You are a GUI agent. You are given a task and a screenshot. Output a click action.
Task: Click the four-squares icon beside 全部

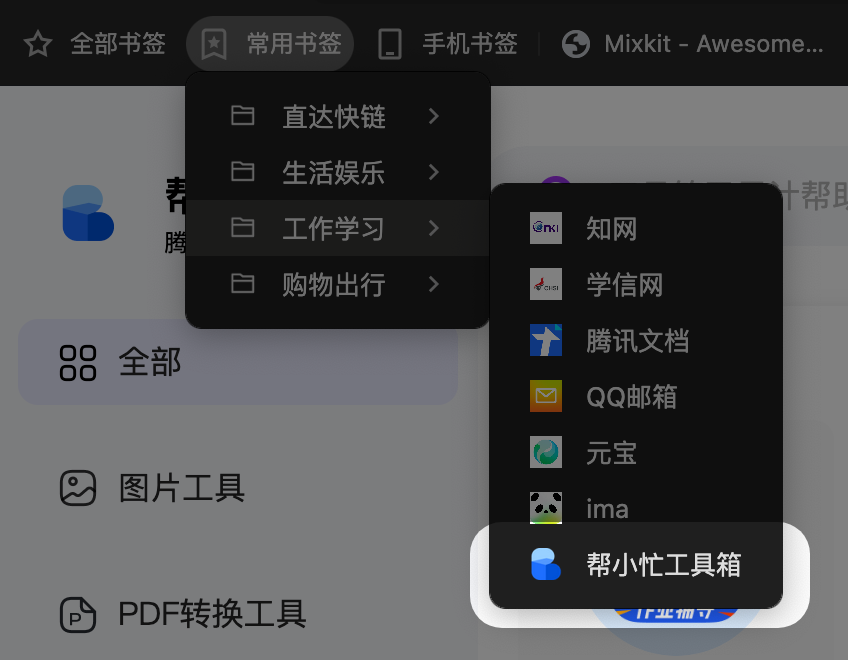pos(78,362)
